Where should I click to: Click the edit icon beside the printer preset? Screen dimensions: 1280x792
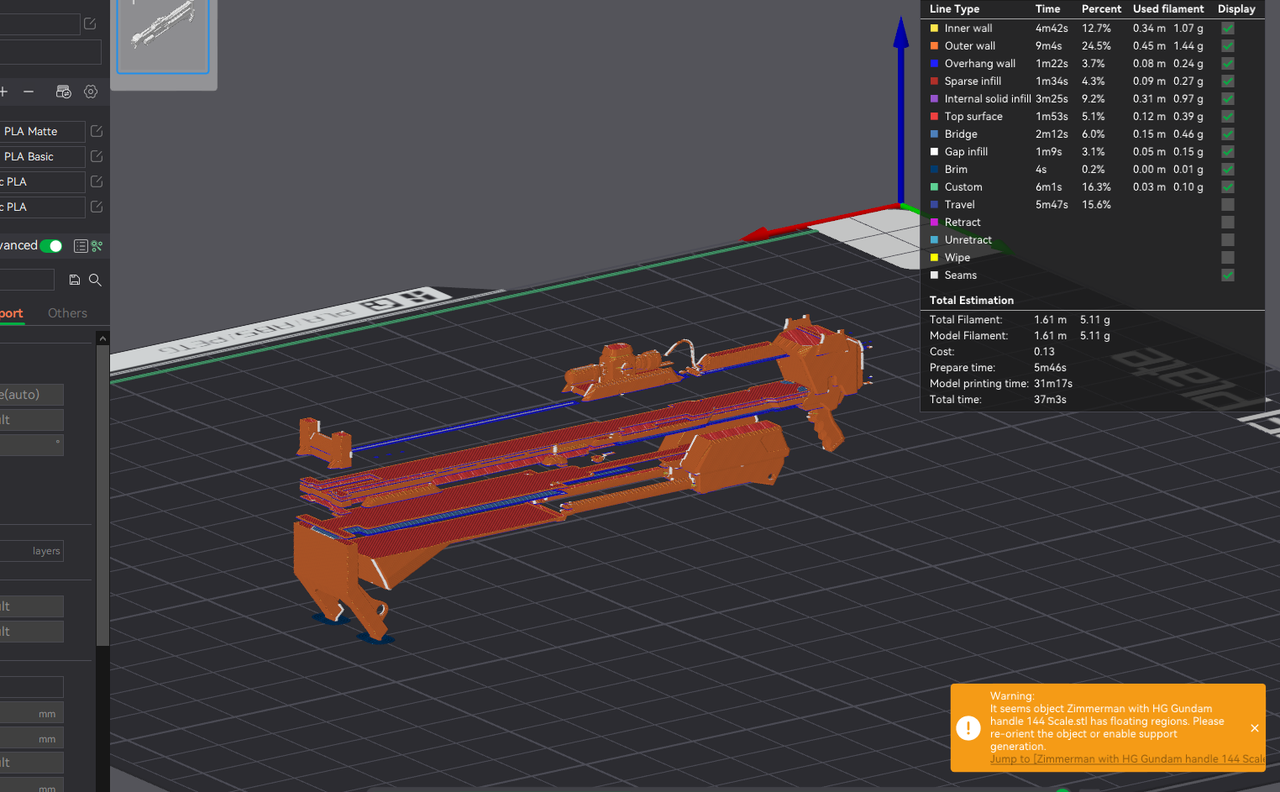[x=91, y=24]
